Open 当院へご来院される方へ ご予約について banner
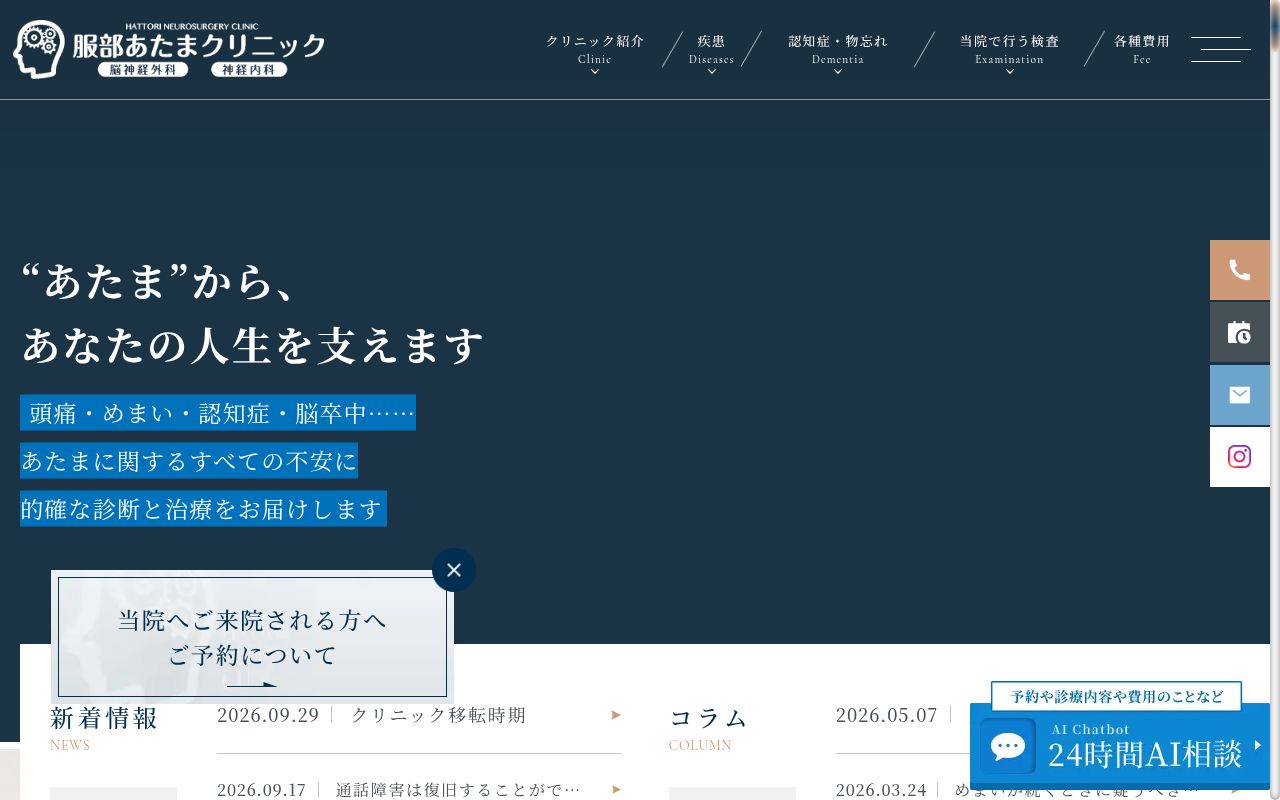The width and height of the screenshot is (1280, 800). click(252, 637)
